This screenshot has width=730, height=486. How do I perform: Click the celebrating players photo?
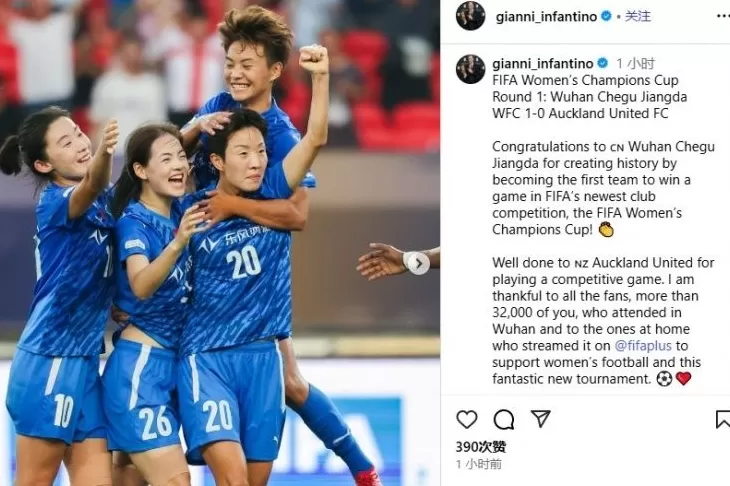point(220,243)
